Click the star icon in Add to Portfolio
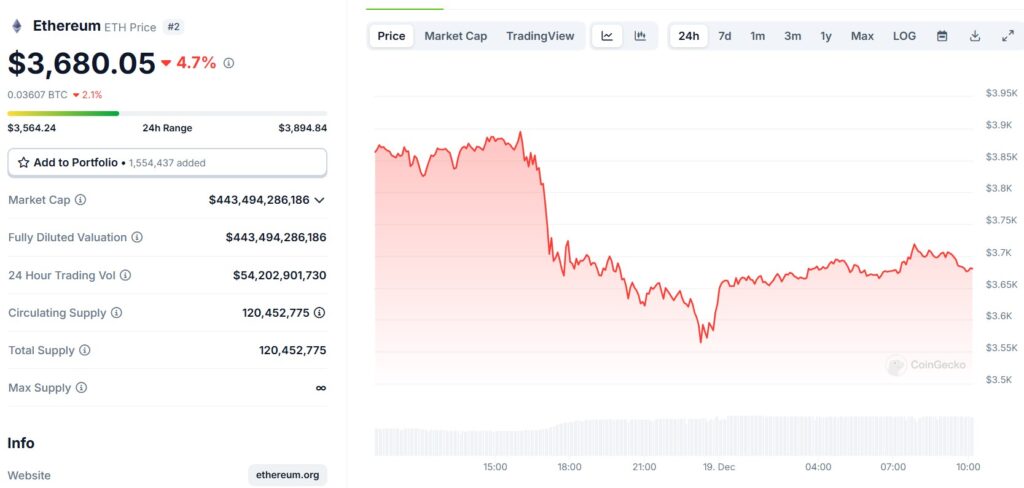The width and height of the screenshot is (1024, 488). 24,163
